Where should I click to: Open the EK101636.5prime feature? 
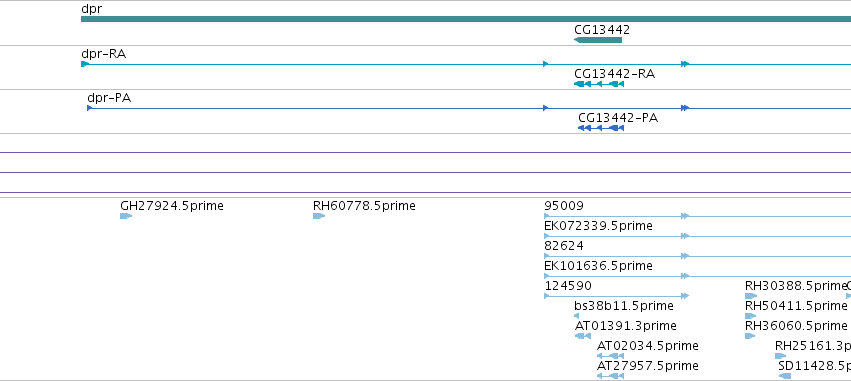point(697,276)
